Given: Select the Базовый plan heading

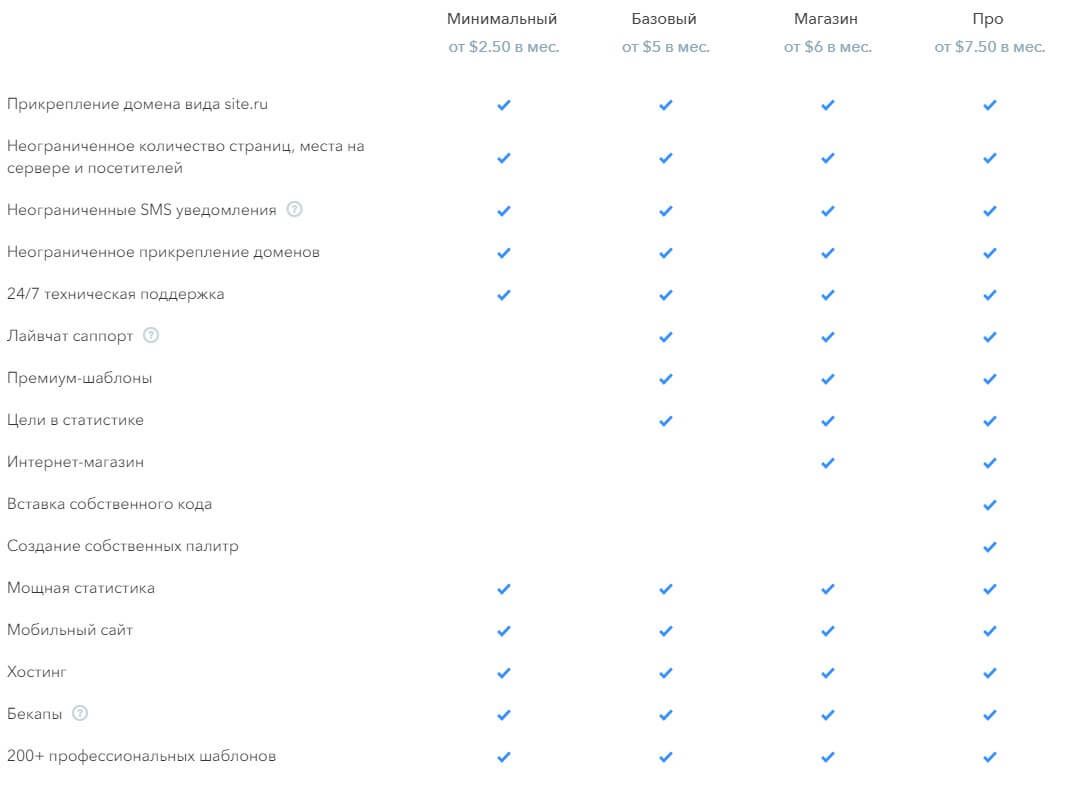Looking at the screenshot, I should pos(664,19).
